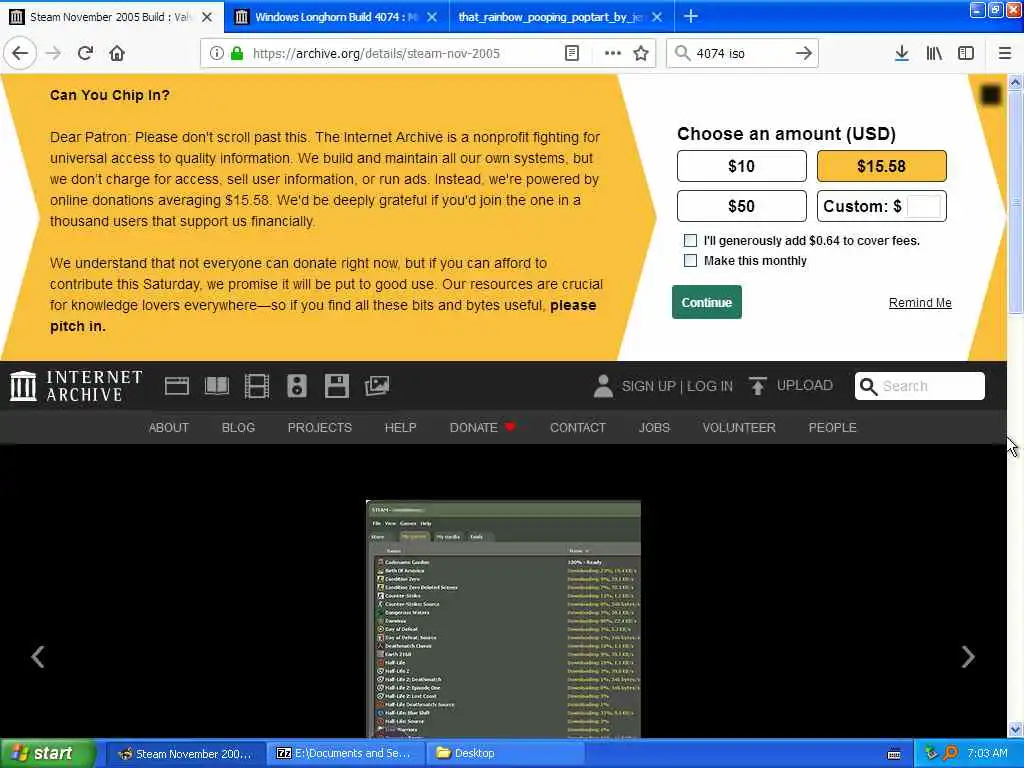Image resolution: width=1024 pixels, height=768 pixels.
Task: Switch to Steam November 2005 Build tab
Action: (111, 17)
